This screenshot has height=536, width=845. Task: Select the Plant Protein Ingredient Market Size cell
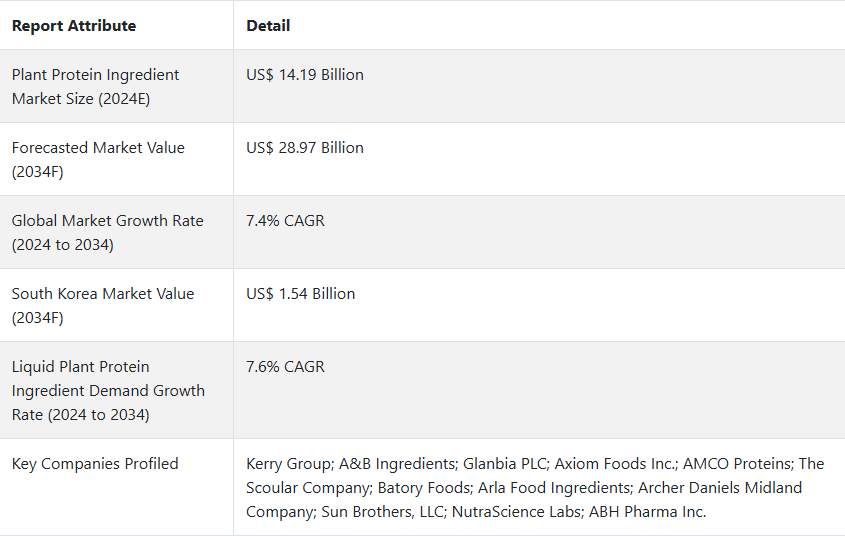pyautogui.click(x=96, y=86)
